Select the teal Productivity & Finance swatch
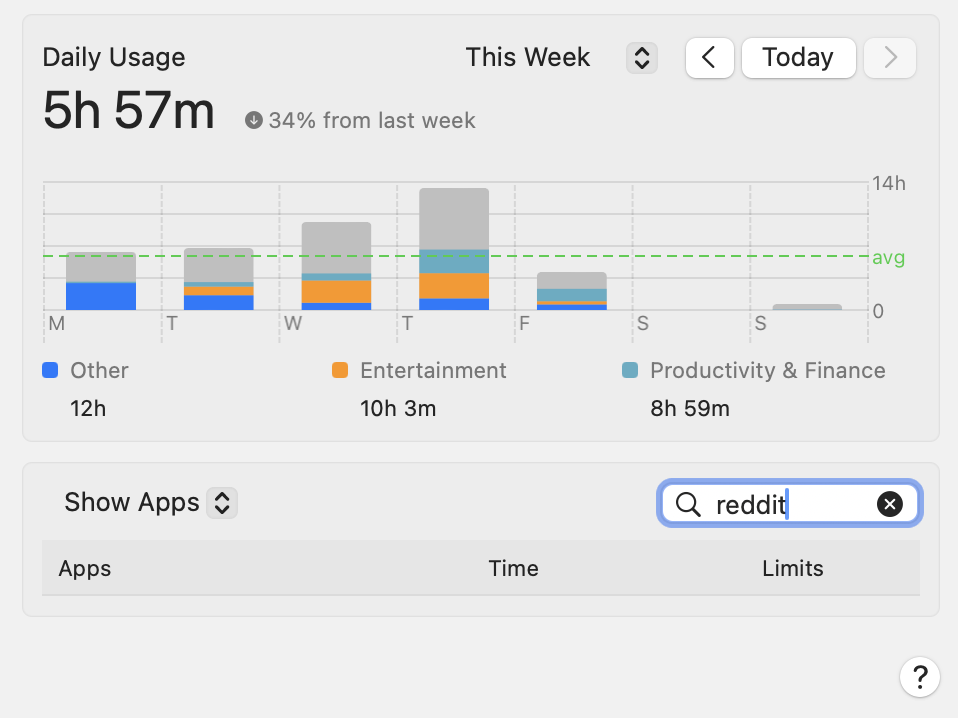The width and height of the screenshot is (958, 718). (x=630, y=370)
